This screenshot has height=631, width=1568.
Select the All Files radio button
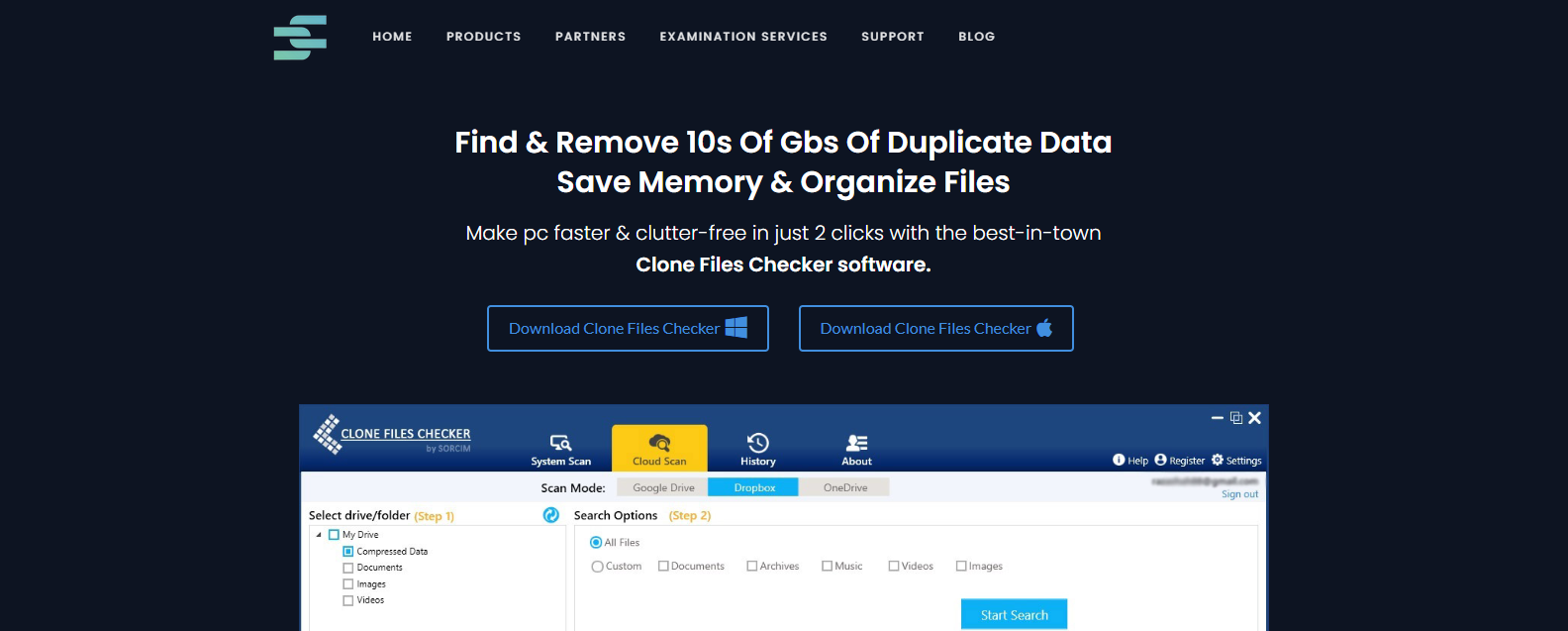(596, 543)
